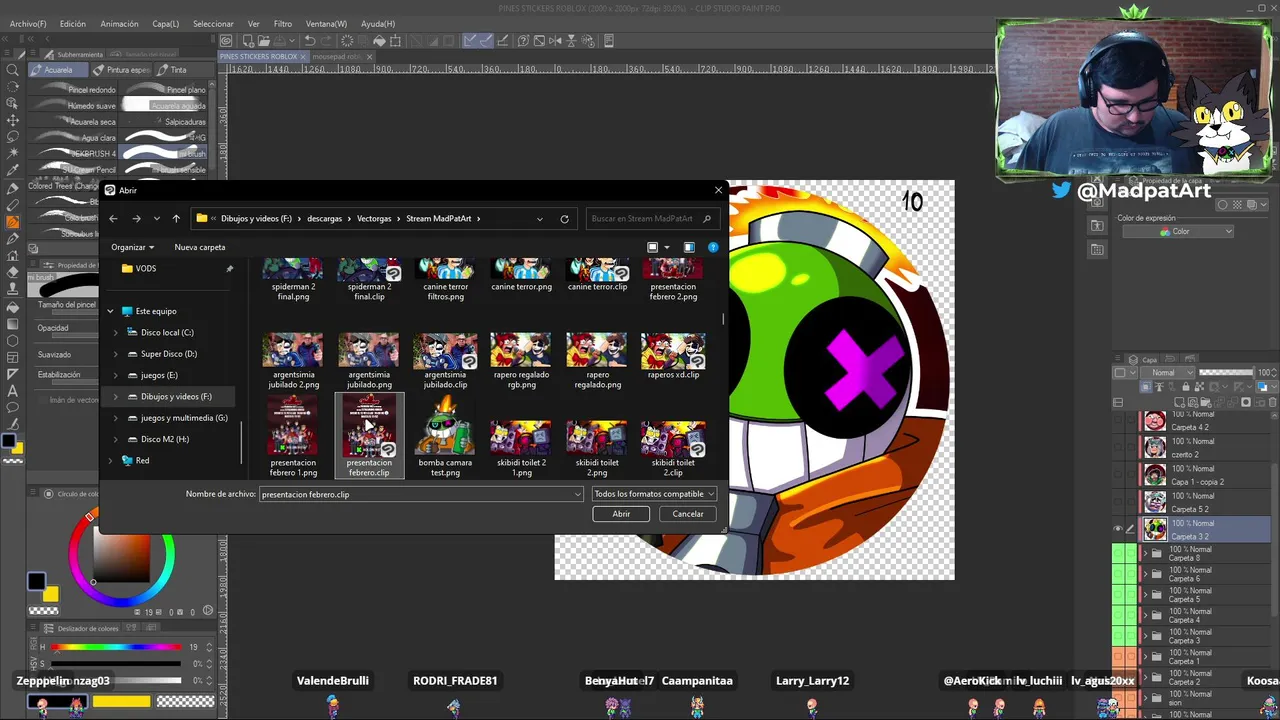The height and width of the screenshot is (720, 1280).
Task: Toggle the preview pane icon in dialog
Action: [x=689, y=247]
